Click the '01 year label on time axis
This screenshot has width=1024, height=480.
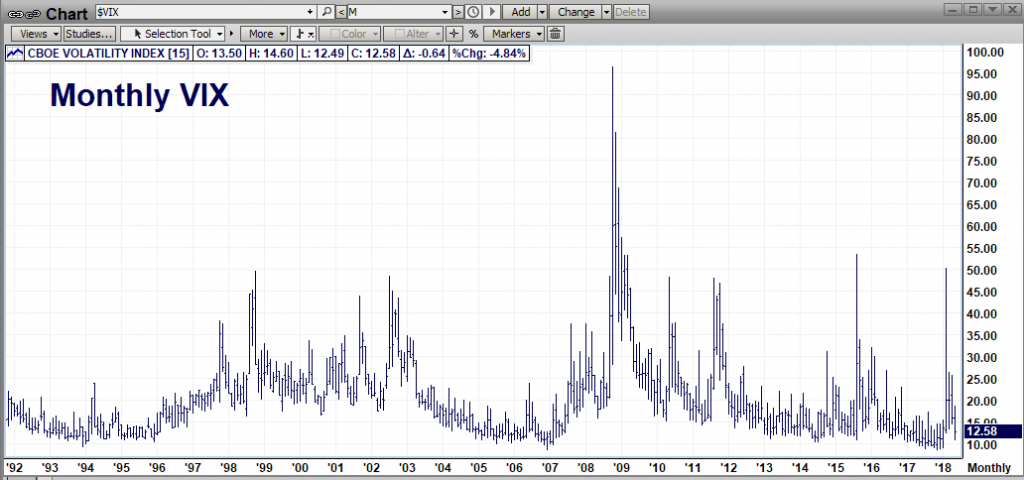point(336,468)
